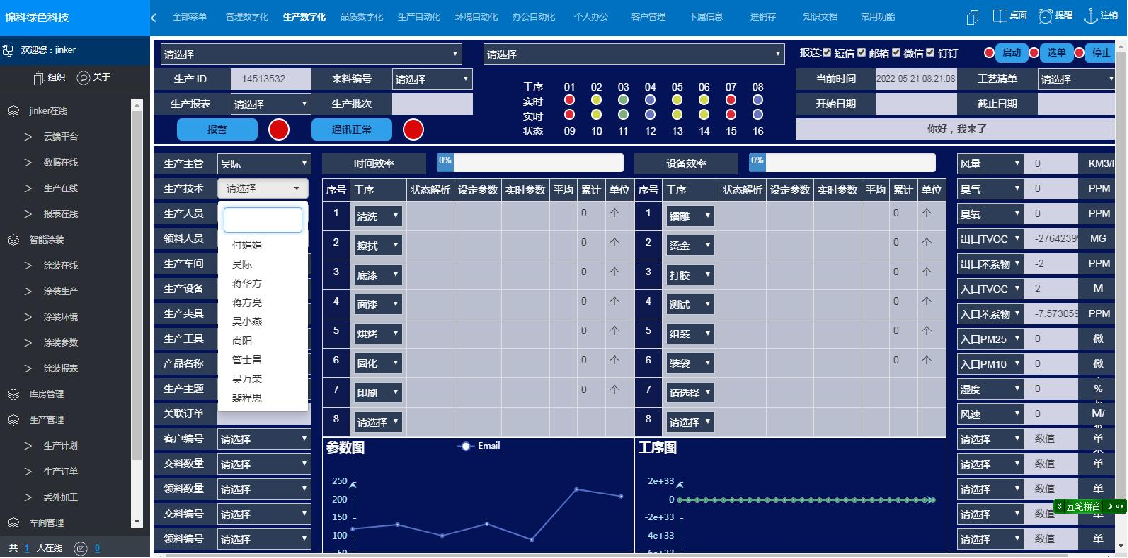The width and height of the screenshot is (1128, 558).
Task: Expand the 云端平台 sidebar tree item
Action: click(60, 136)
